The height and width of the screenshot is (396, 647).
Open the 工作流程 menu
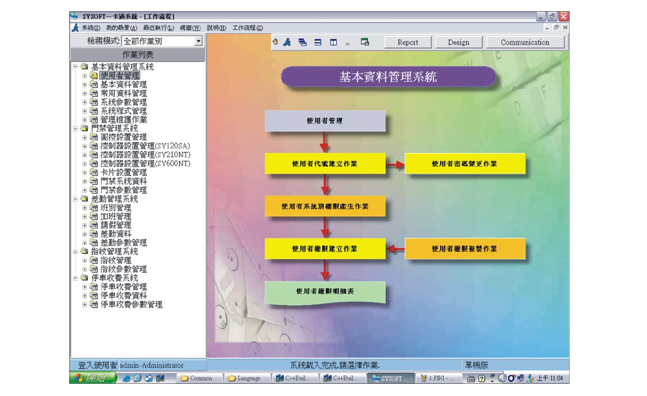click(x=248, y=28)
